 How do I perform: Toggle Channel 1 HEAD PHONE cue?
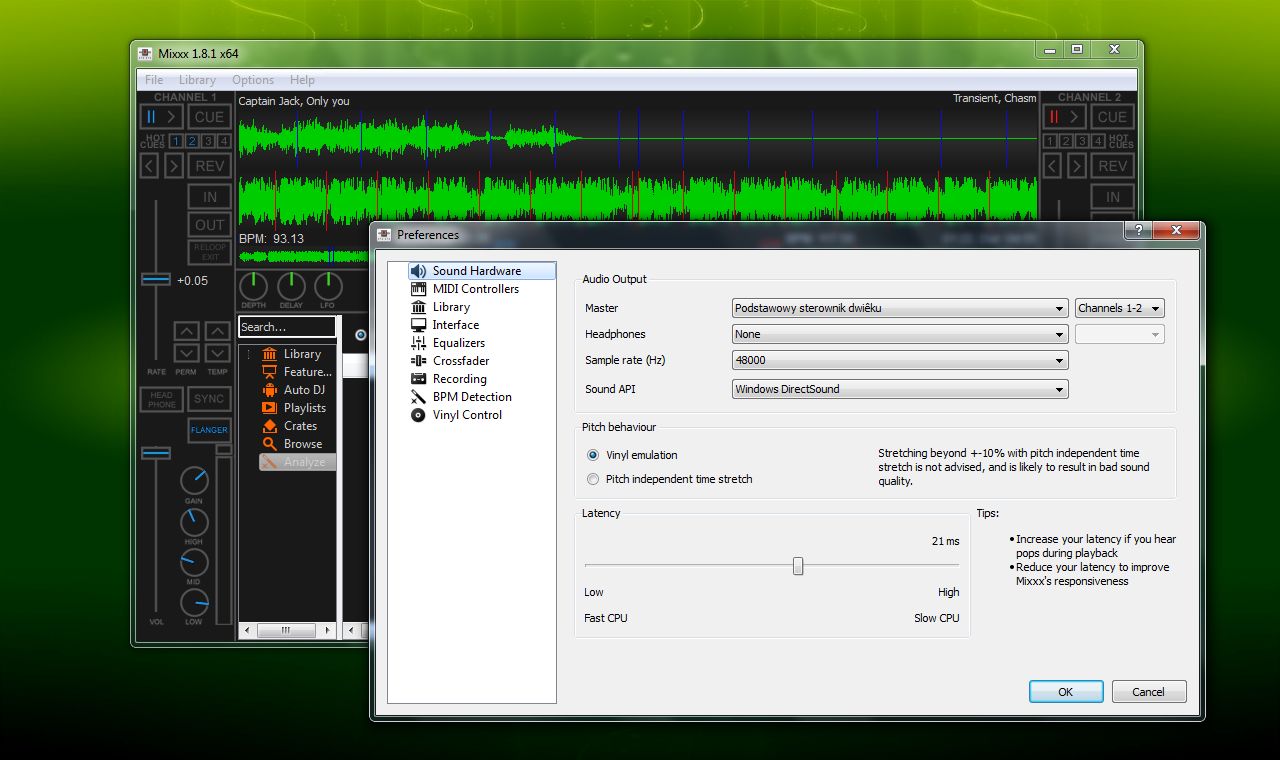coord(162,399)
